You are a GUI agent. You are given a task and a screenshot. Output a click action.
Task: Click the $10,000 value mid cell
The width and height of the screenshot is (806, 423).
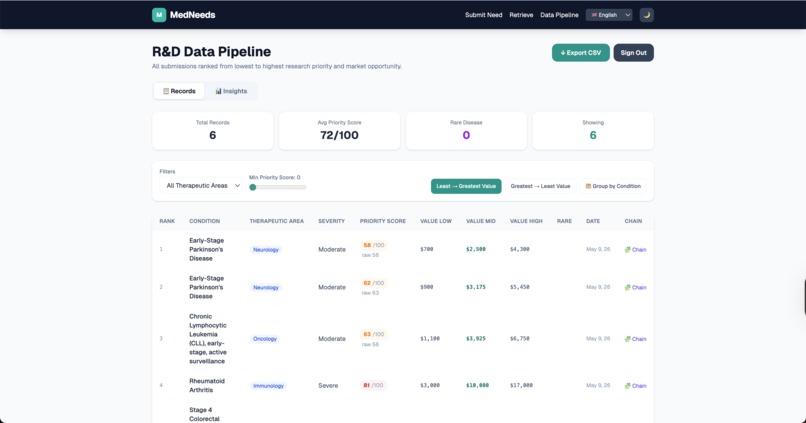point(477,385)
